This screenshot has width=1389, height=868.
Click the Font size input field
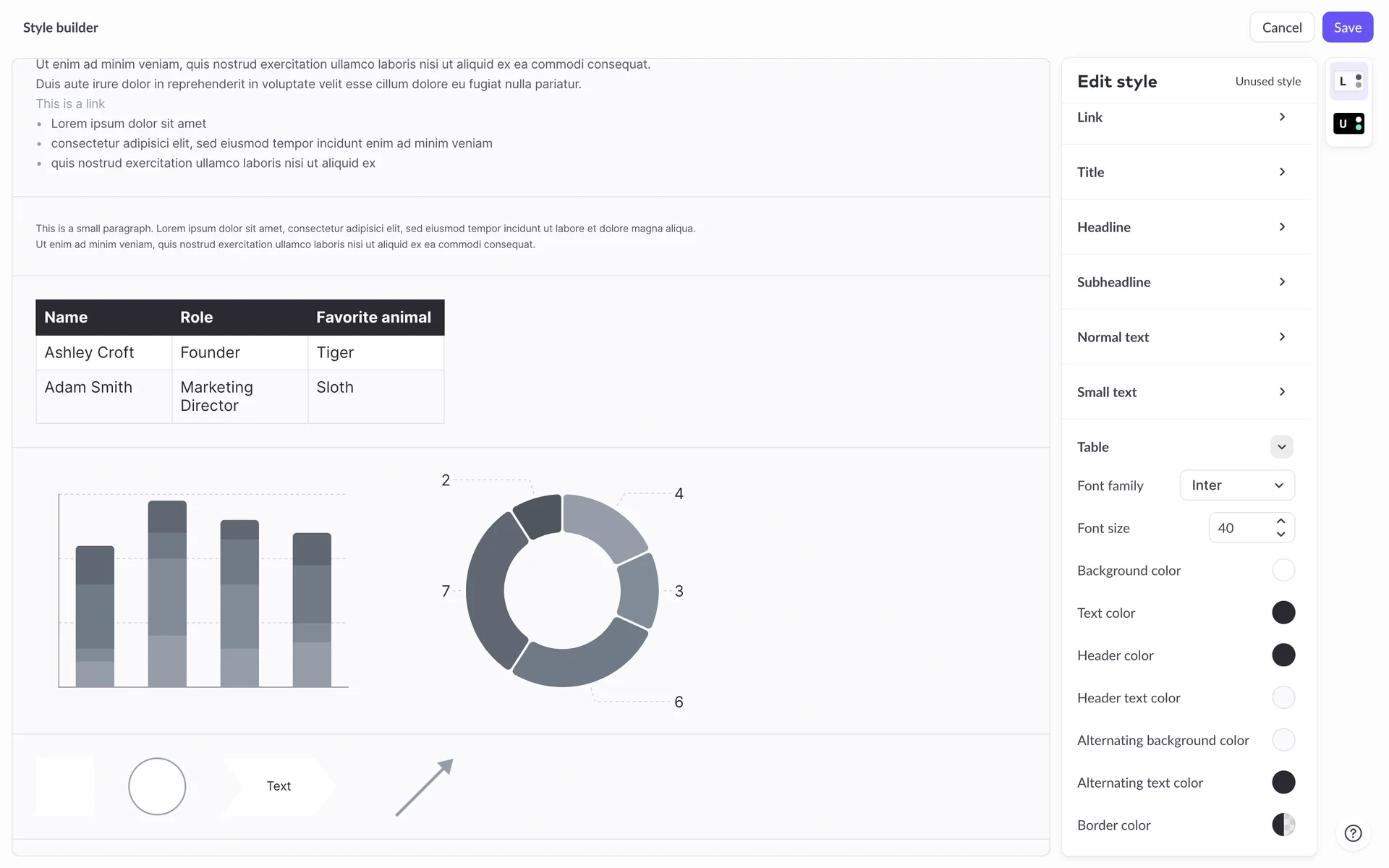(x=1240, y=528)
